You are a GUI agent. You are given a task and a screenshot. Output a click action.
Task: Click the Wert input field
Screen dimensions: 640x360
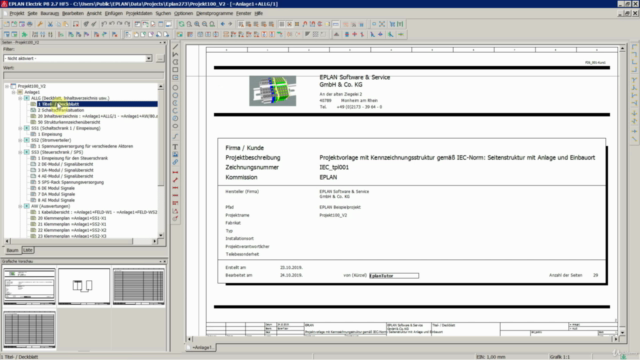coord(83,76)
